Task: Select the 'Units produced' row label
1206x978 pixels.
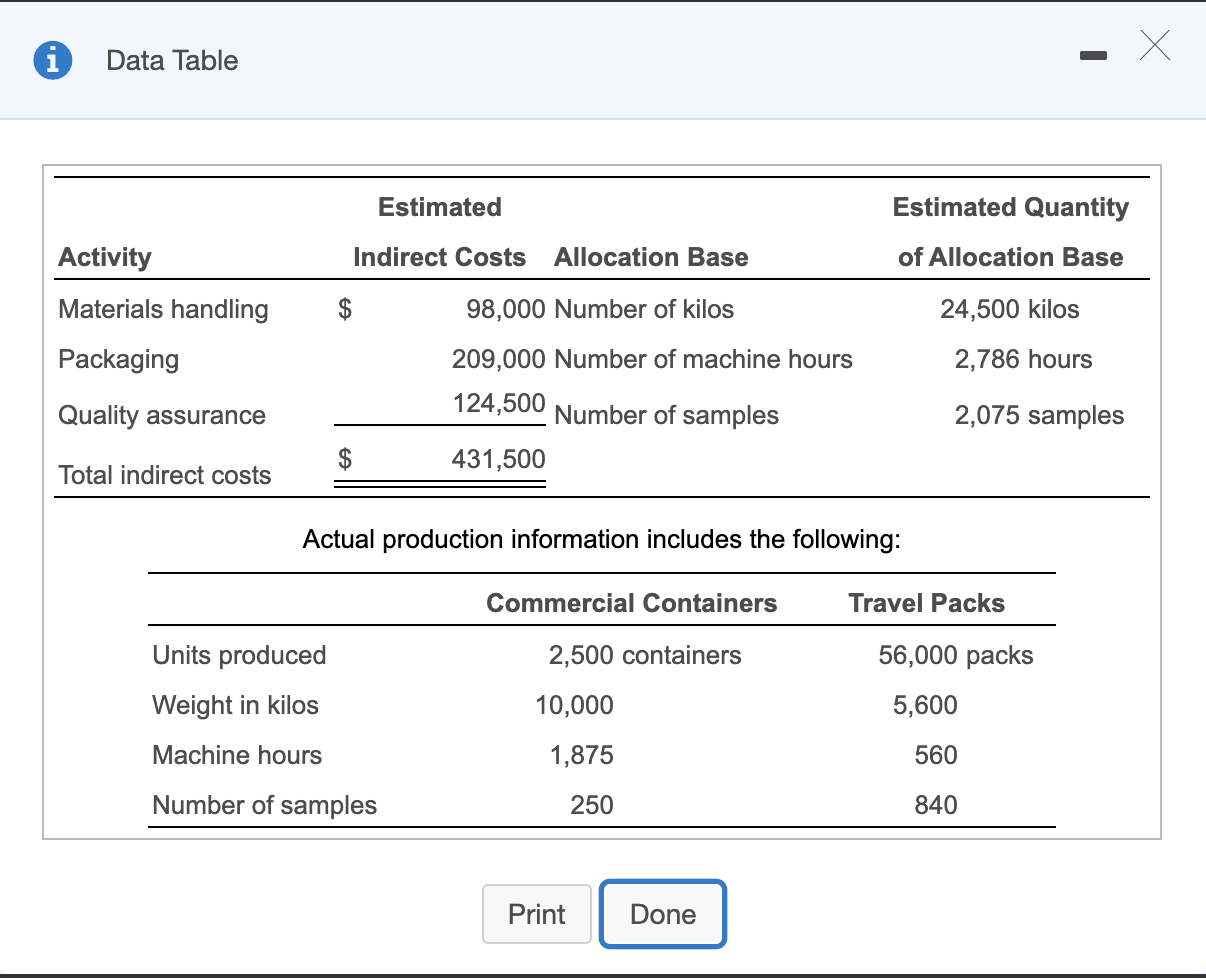Action: (239, 655)
